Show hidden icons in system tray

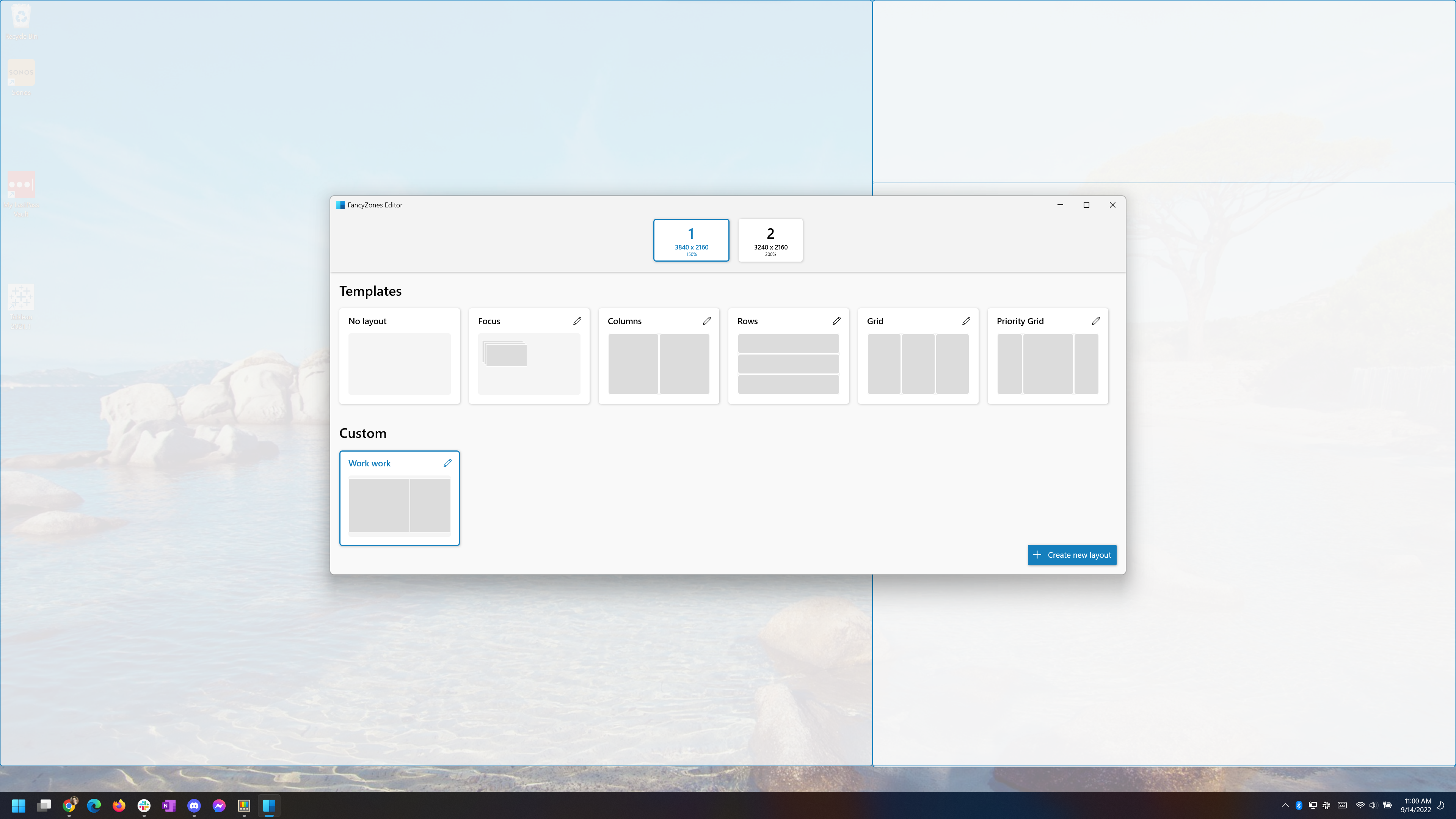[1285, 805]
